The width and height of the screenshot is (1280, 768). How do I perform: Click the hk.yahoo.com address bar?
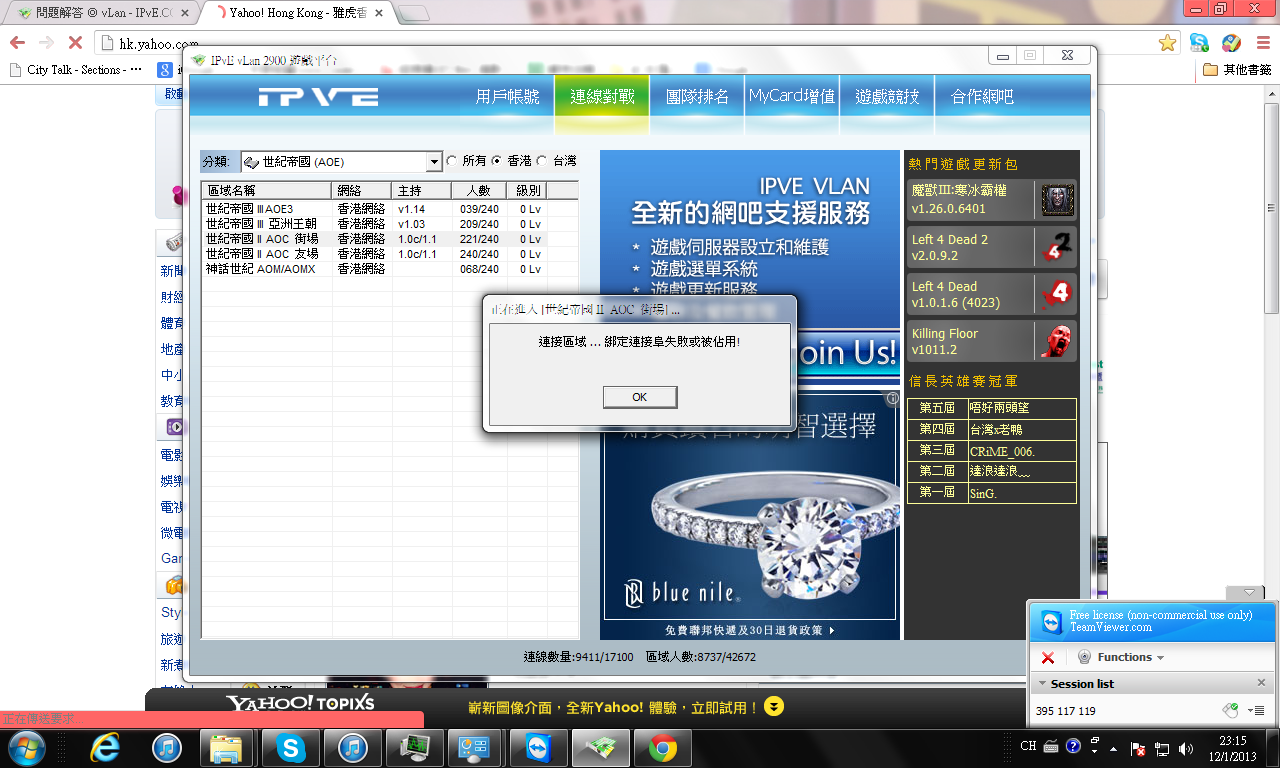638,43
